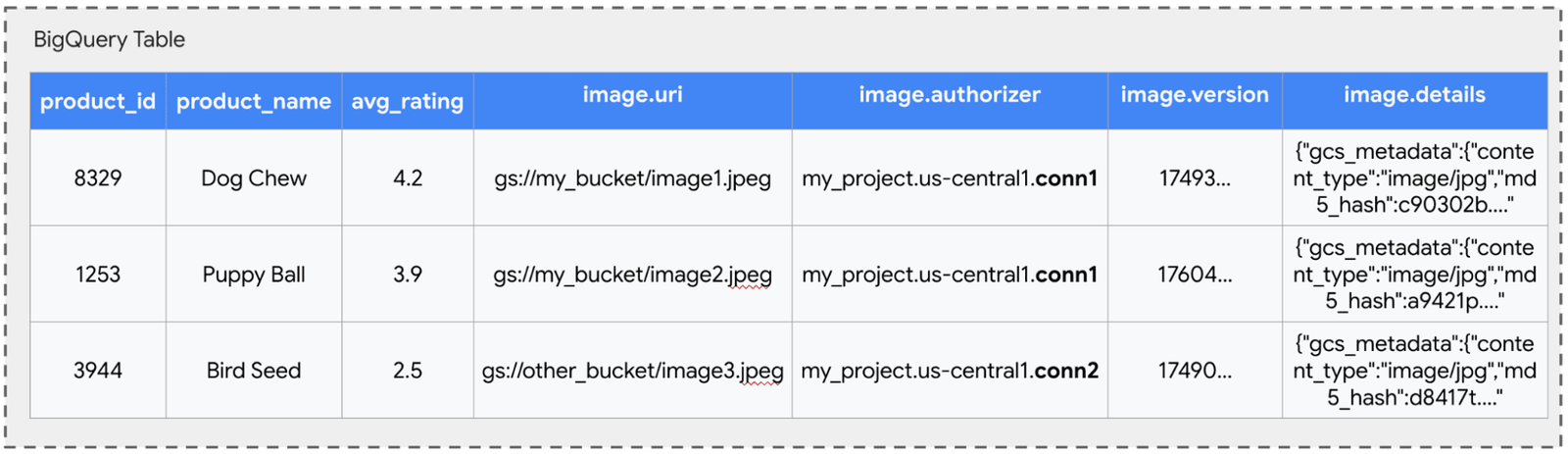Click the avg_rating column header
This screenshot has width=1568, height=454.
tap(408, 101)
